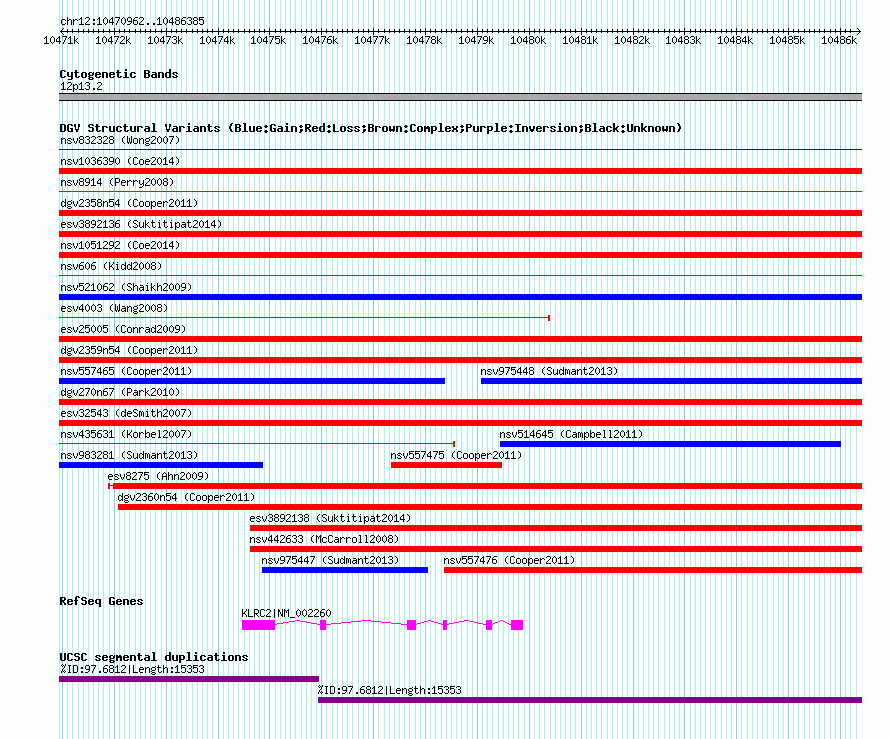Click the second purple segmental duplication bar
Viewport: 890px width, 739px height.
click(590, 700)
